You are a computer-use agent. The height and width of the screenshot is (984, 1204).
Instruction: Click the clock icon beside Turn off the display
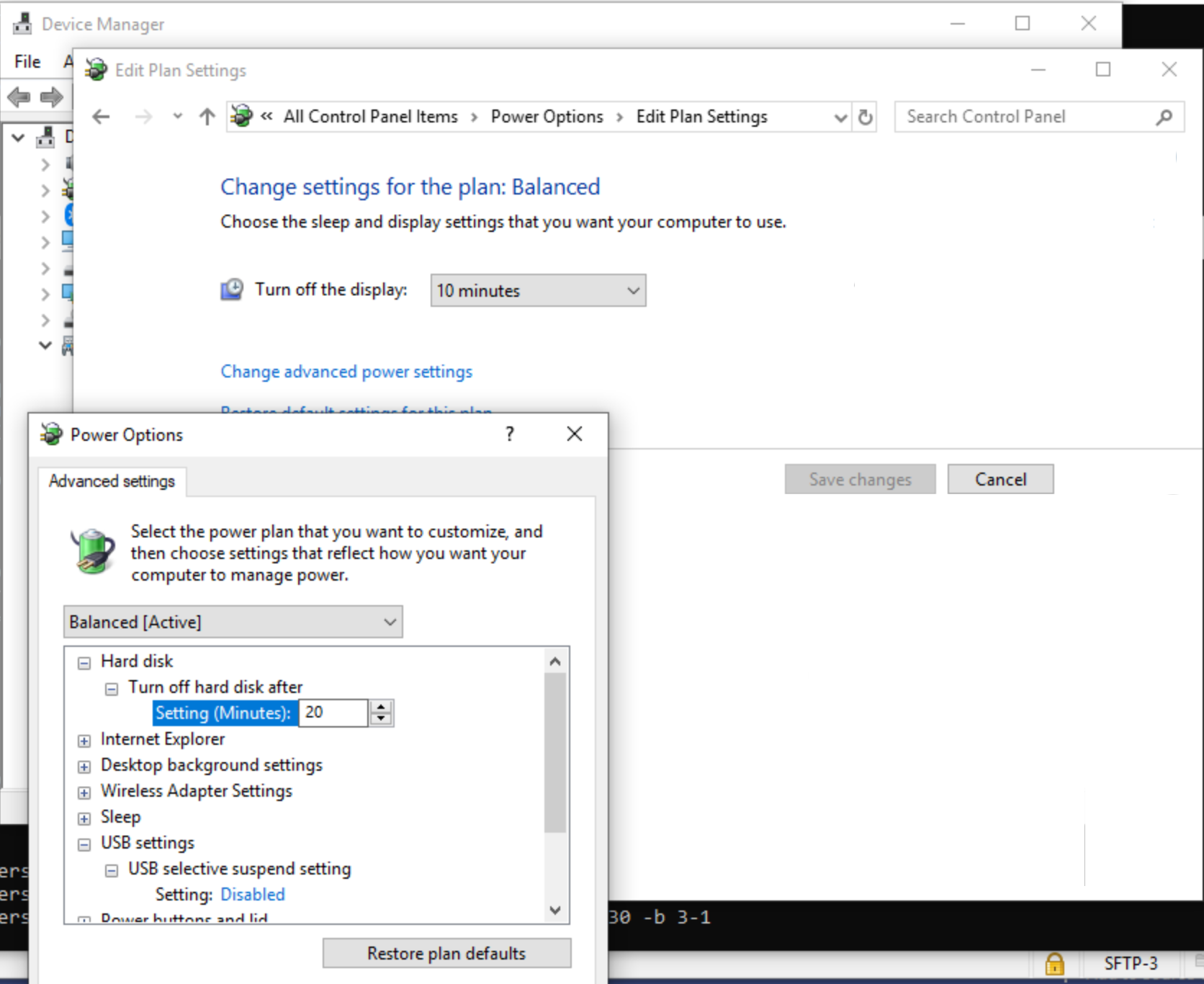tap(232, 289)
